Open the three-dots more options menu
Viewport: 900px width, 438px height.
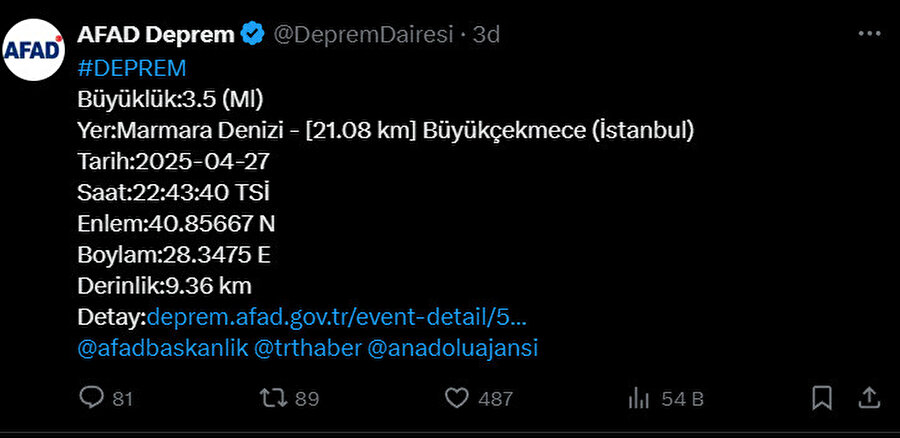click(x=869, y=34)
